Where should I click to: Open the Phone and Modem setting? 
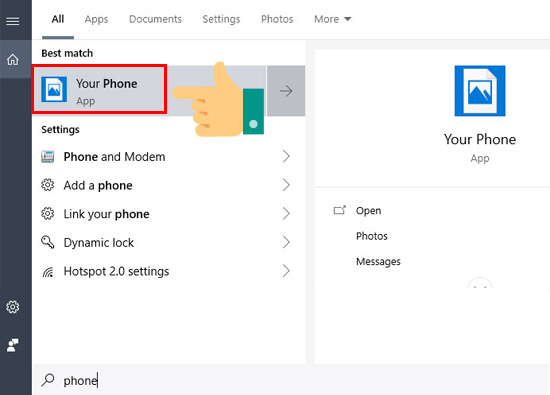pyautogui.click(x=168, y=156)
